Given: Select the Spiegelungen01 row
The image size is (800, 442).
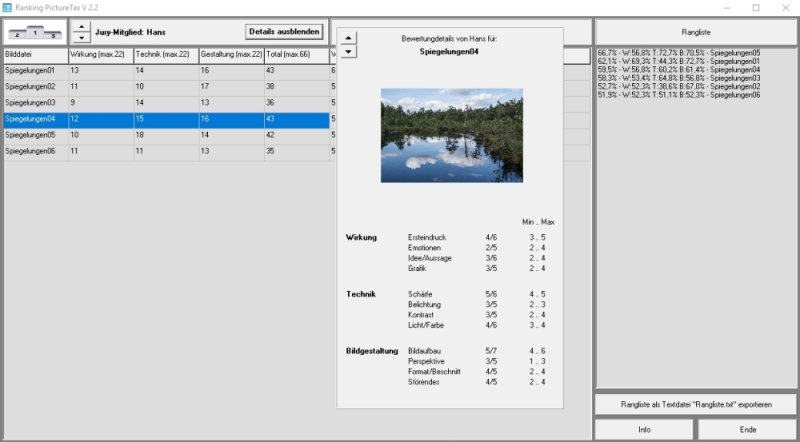Looking at the screenshot, I should 34,71.
